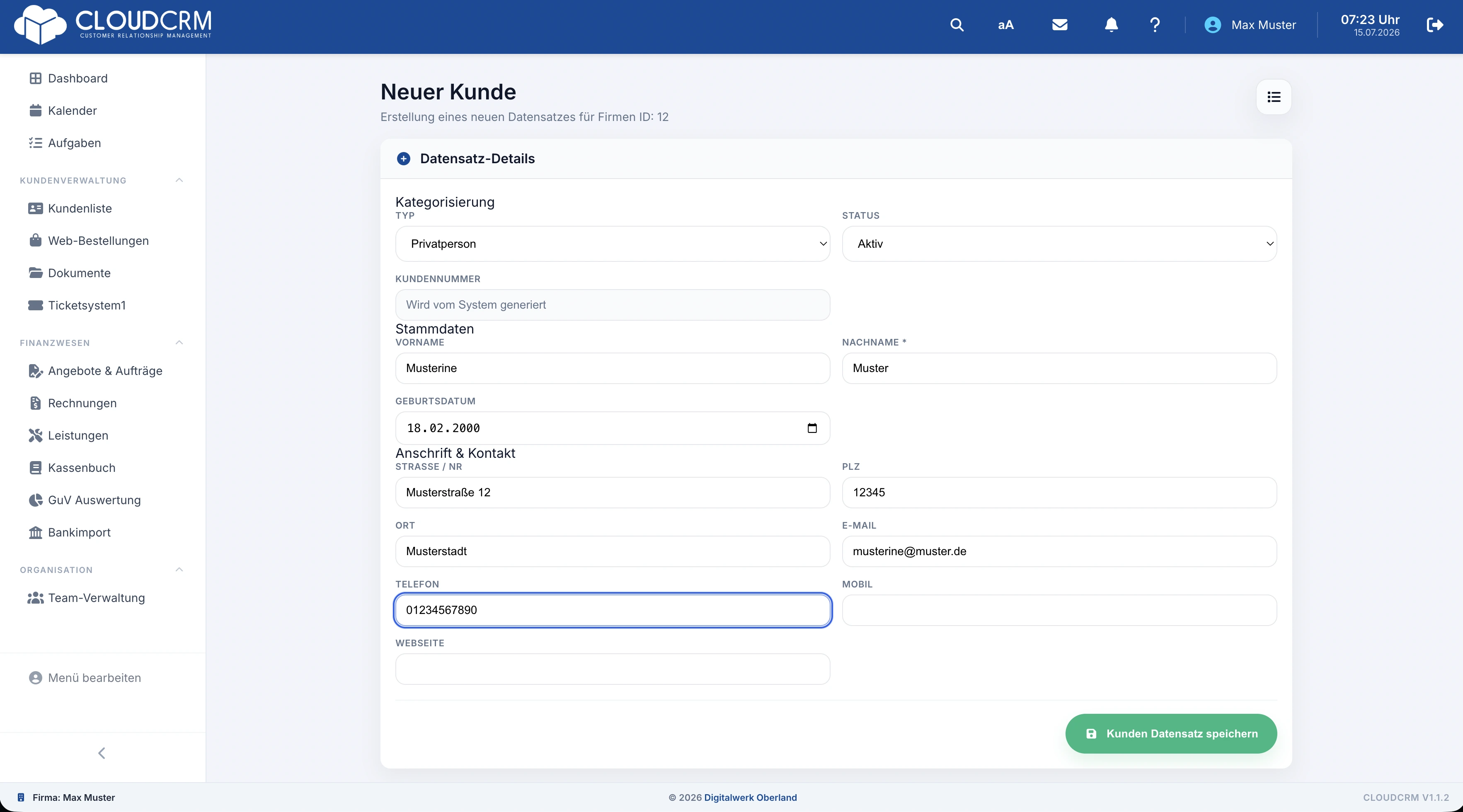
Task: Open the search icon in header
Action: [x=957, y=25]
